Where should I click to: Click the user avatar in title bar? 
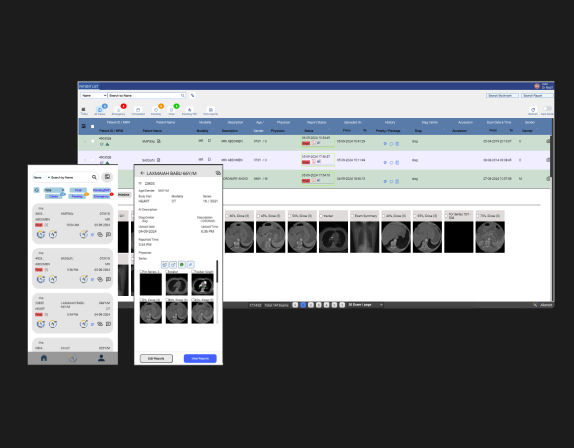click(x=537, y=86)
